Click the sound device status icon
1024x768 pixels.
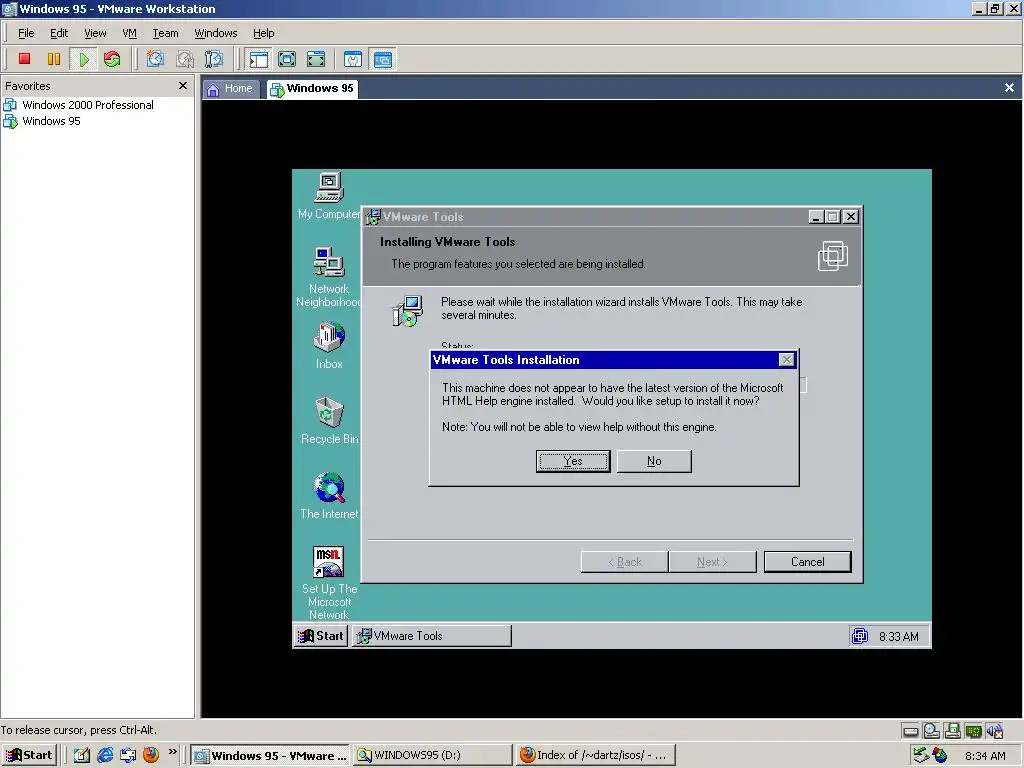coord(995,731)
